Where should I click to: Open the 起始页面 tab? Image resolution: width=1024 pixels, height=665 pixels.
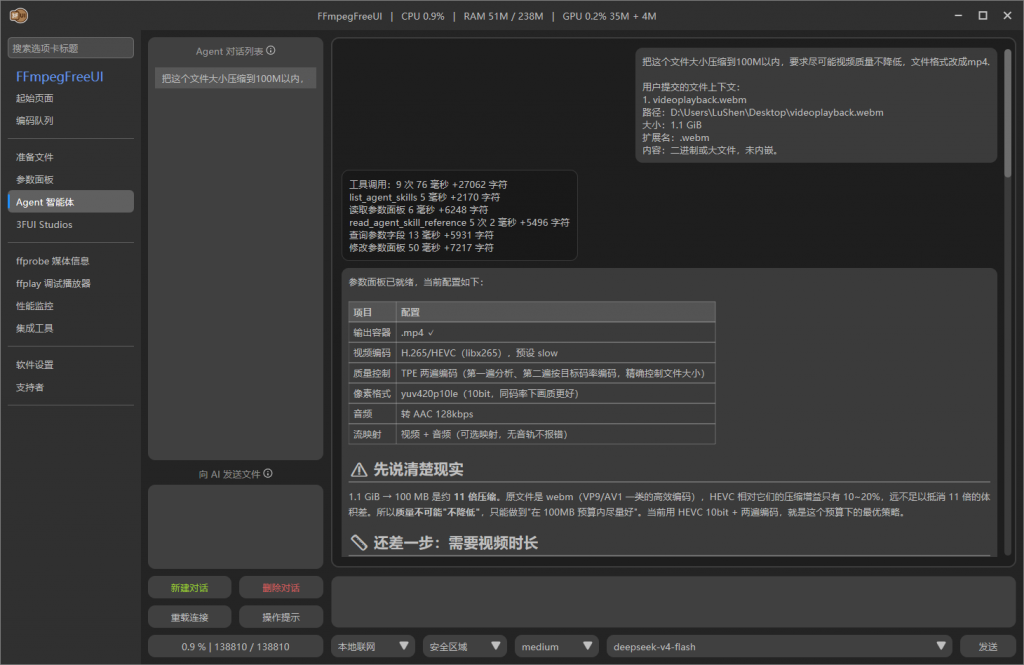coord(35,98)
